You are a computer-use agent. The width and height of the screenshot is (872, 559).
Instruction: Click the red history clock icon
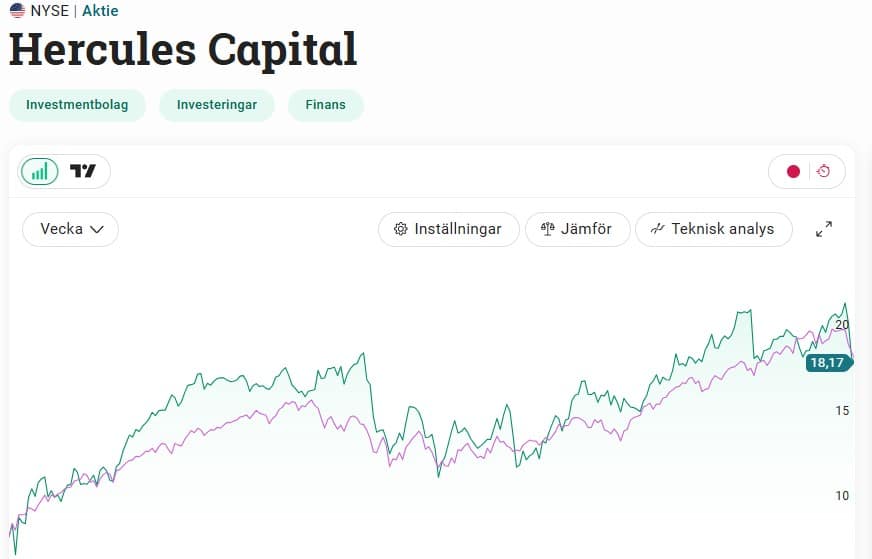pyautogui.click(x=824, y=171)
